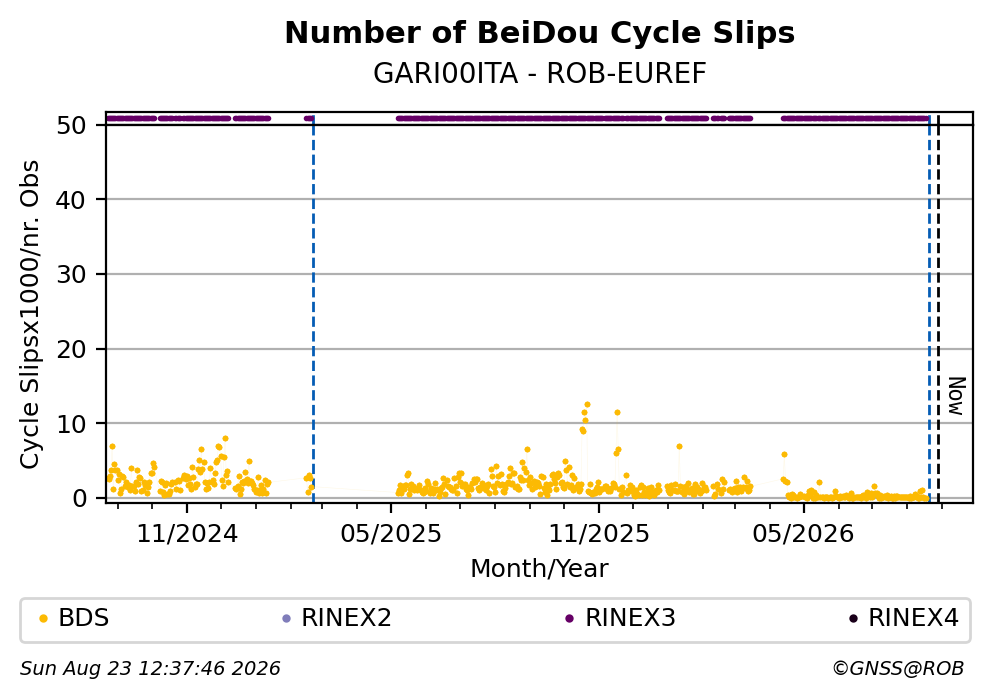
Task: Click the 11/2025 x-axis tick label
Action: pos(598,534)
